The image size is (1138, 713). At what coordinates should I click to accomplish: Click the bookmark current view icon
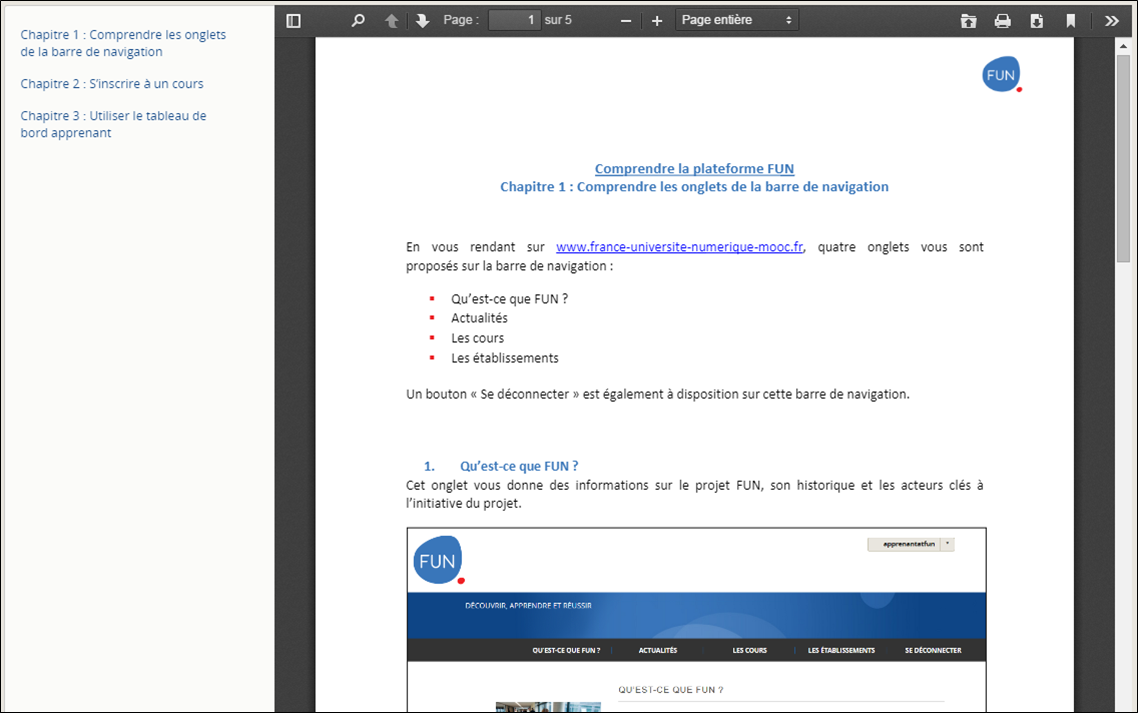[1071, 21]
